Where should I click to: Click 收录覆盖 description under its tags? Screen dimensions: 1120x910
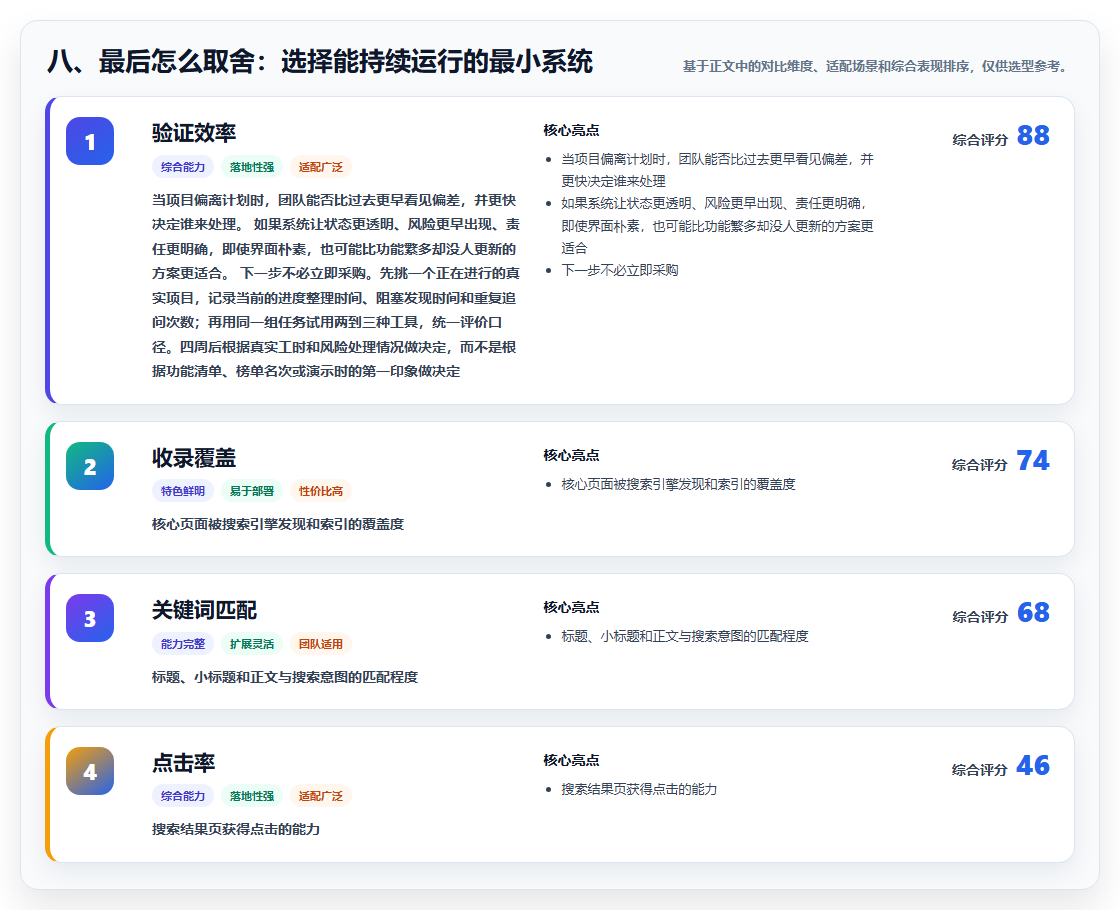click(278, 524)
